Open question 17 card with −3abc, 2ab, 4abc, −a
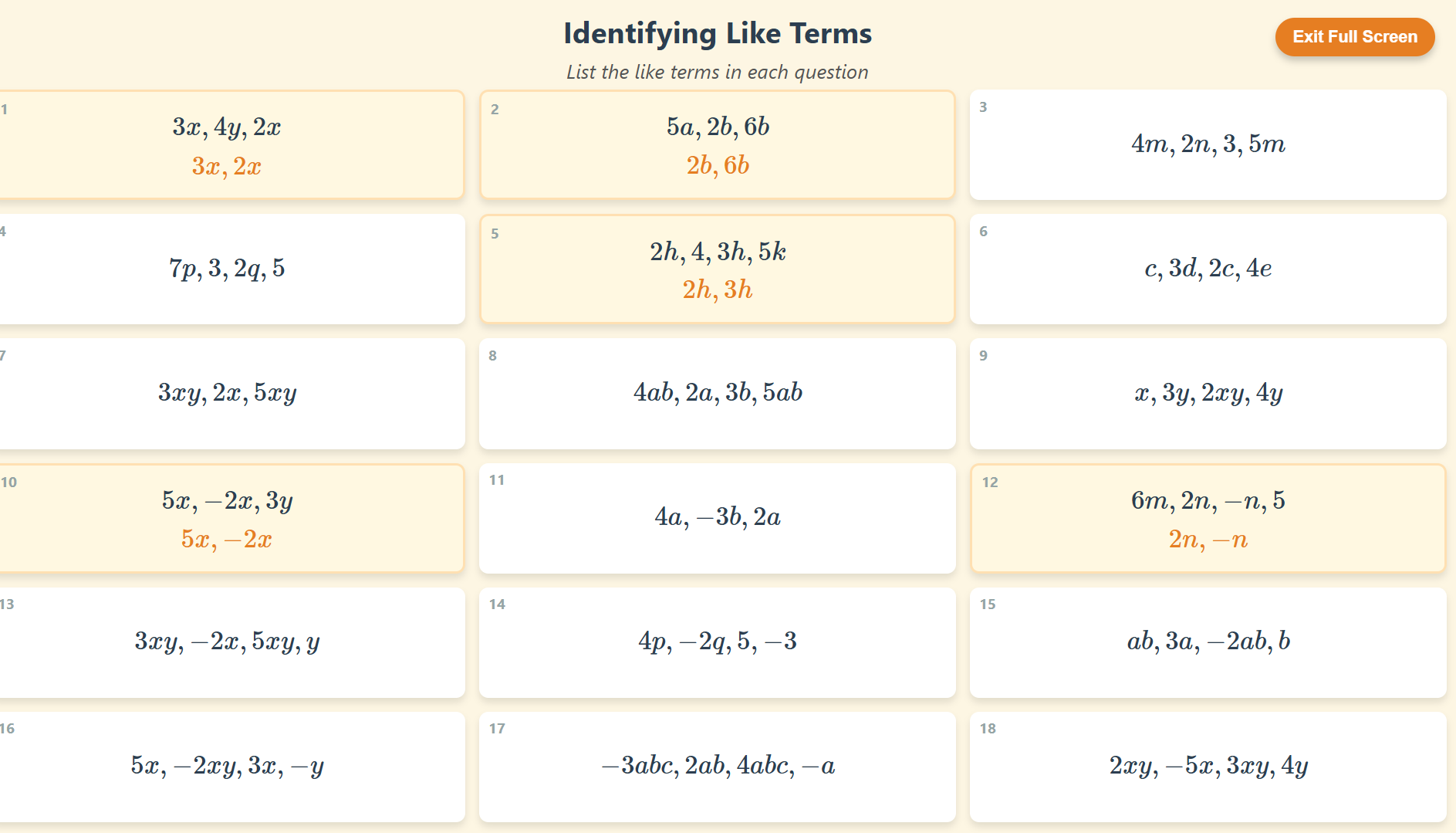Screen dimensions: 1456x833 (718, 767)
